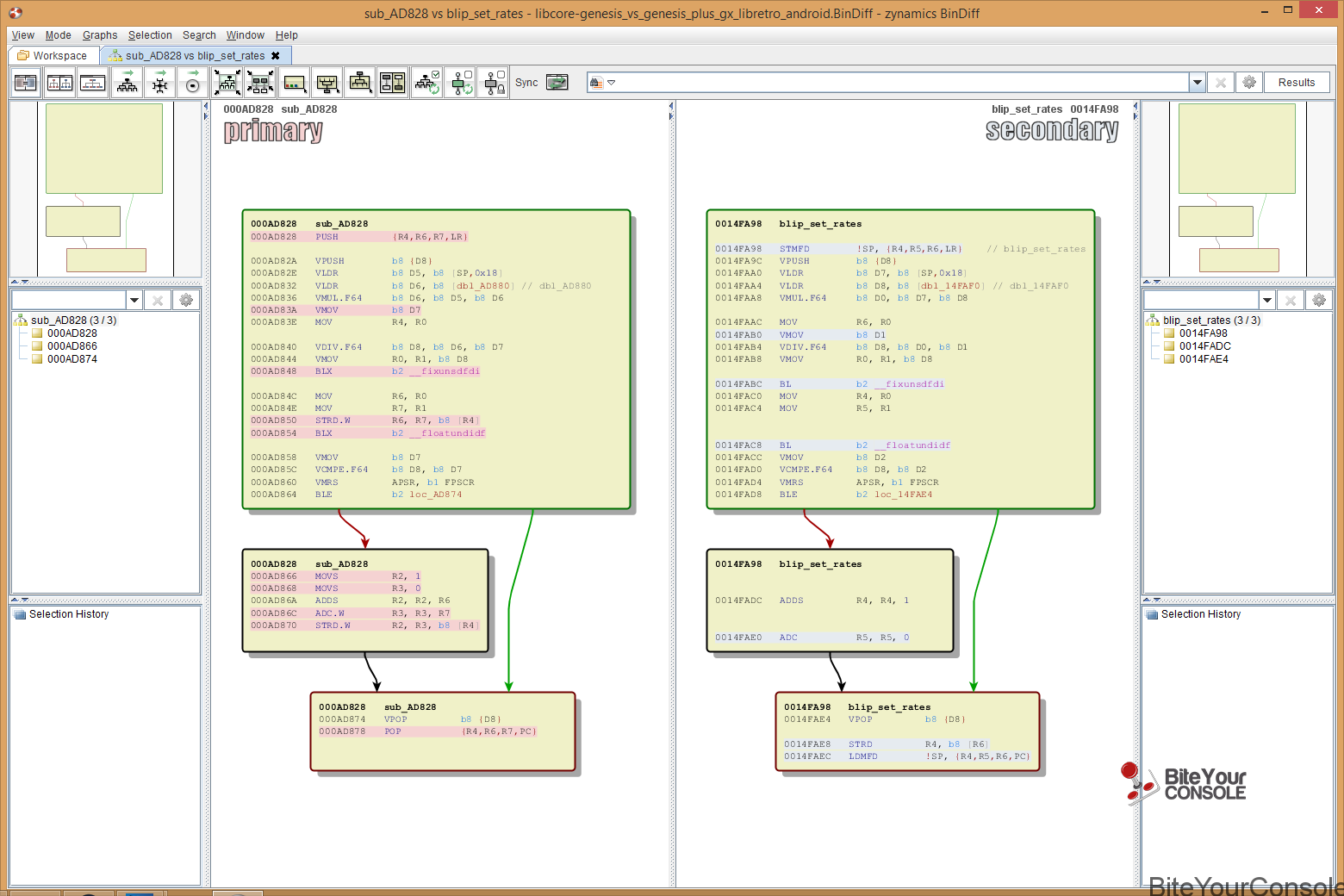Select node ancestors toolbar icon

(x=327, y=83)
